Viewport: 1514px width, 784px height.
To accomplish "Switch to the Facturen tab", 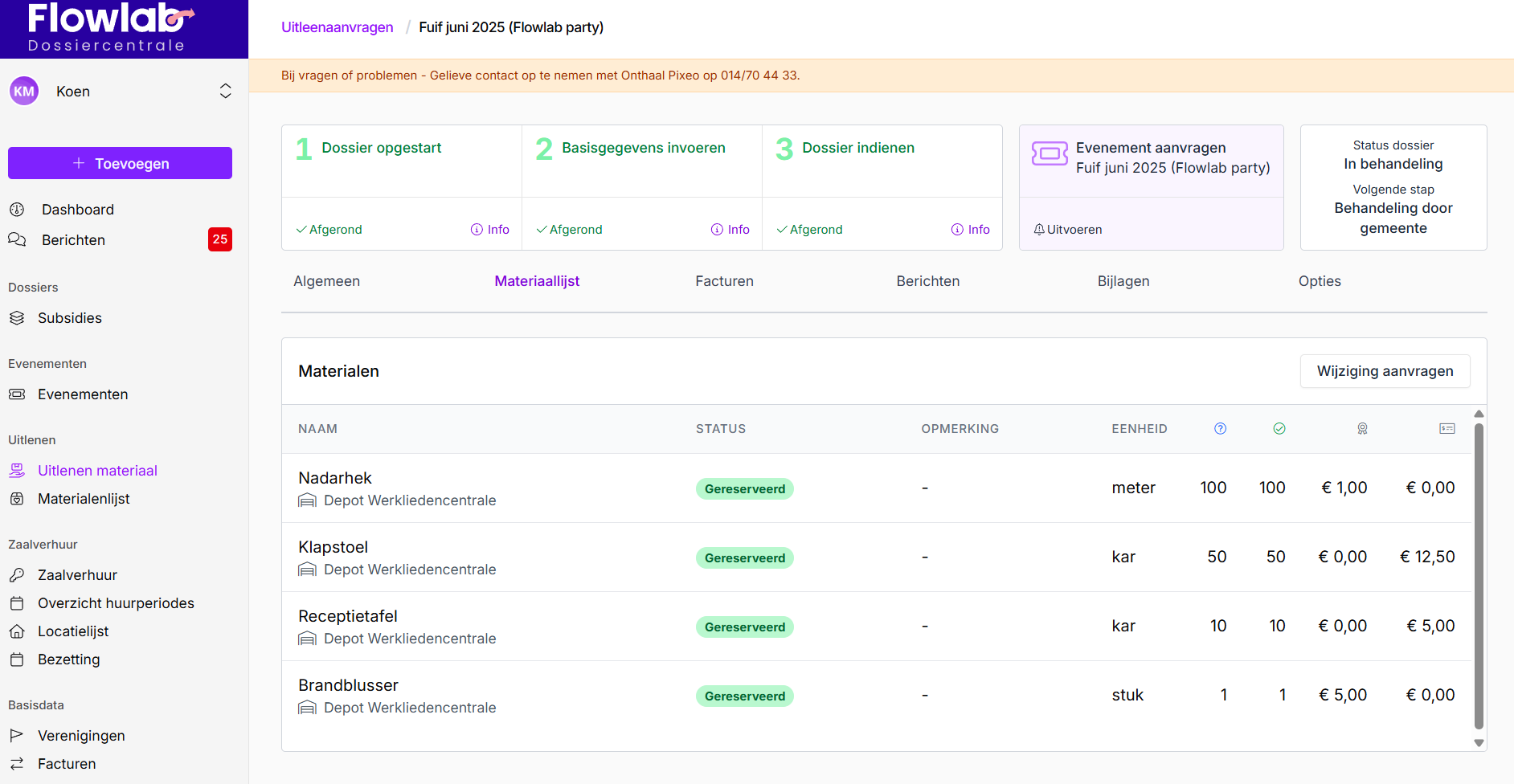I will [x=724, y=281].
